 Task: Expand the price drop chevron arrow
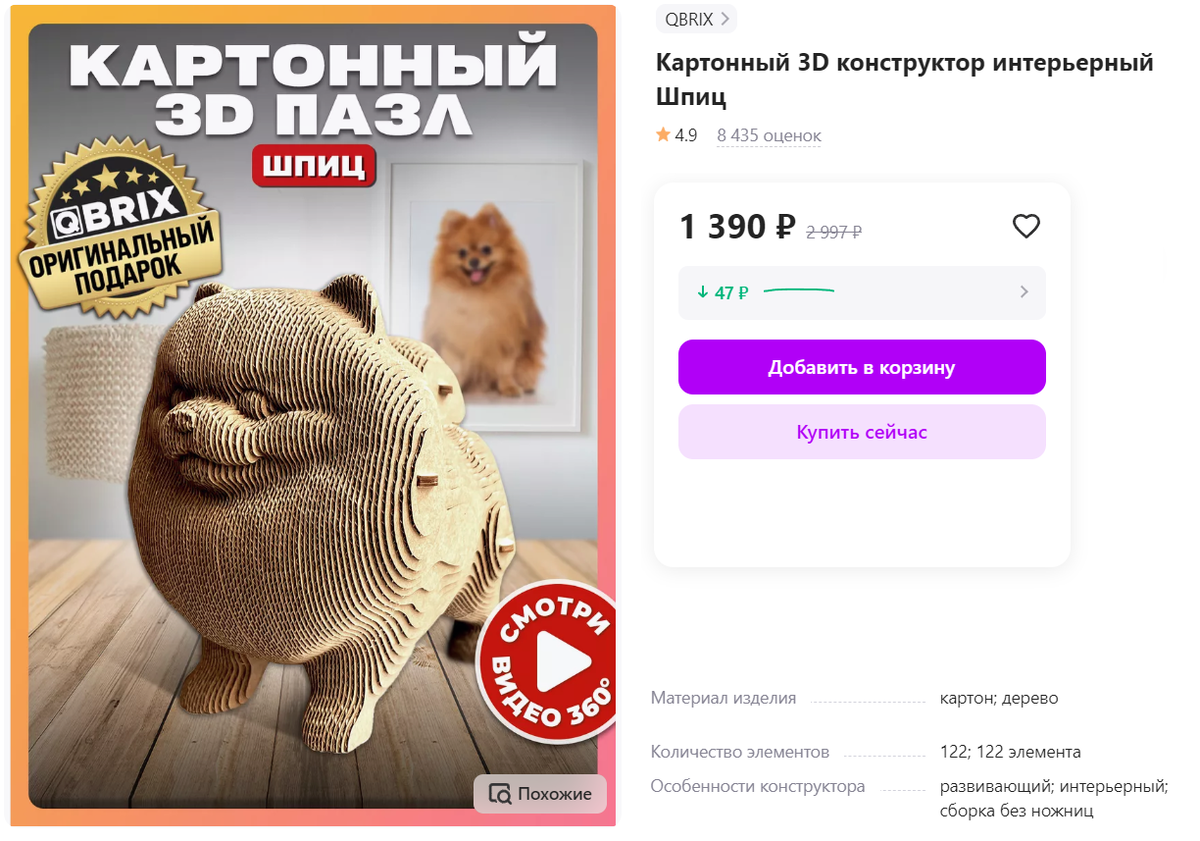click(x=1023, y=293)
